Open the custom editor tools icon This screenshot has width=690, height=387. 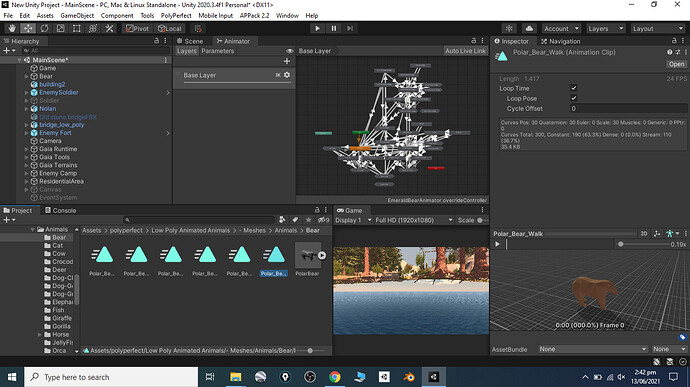pos(109,28)
